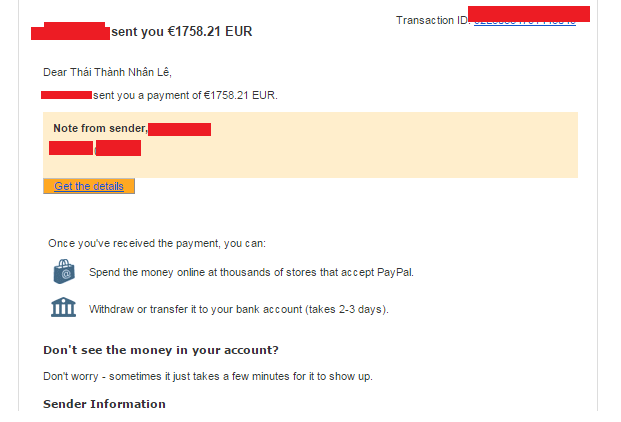Click the redacted name beside Note from sender
Image resolution: width=621 pixels, height=422 pixels.
(179, 129)
